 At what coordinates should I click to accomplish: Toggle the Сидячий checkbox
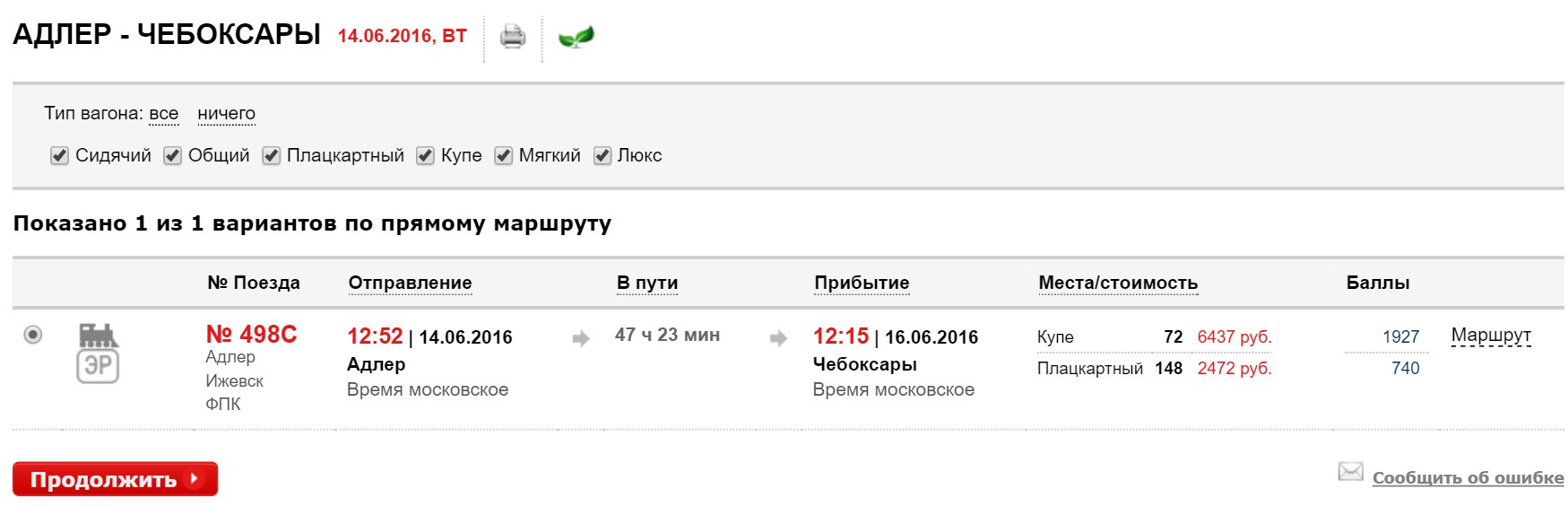click(x=59, y=156)
